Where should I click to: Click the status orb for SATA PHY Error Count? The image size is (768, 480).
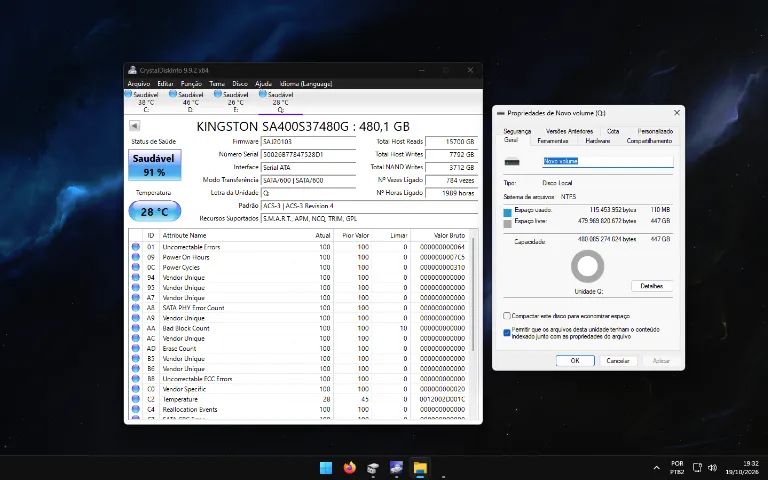tap(136, 308)
